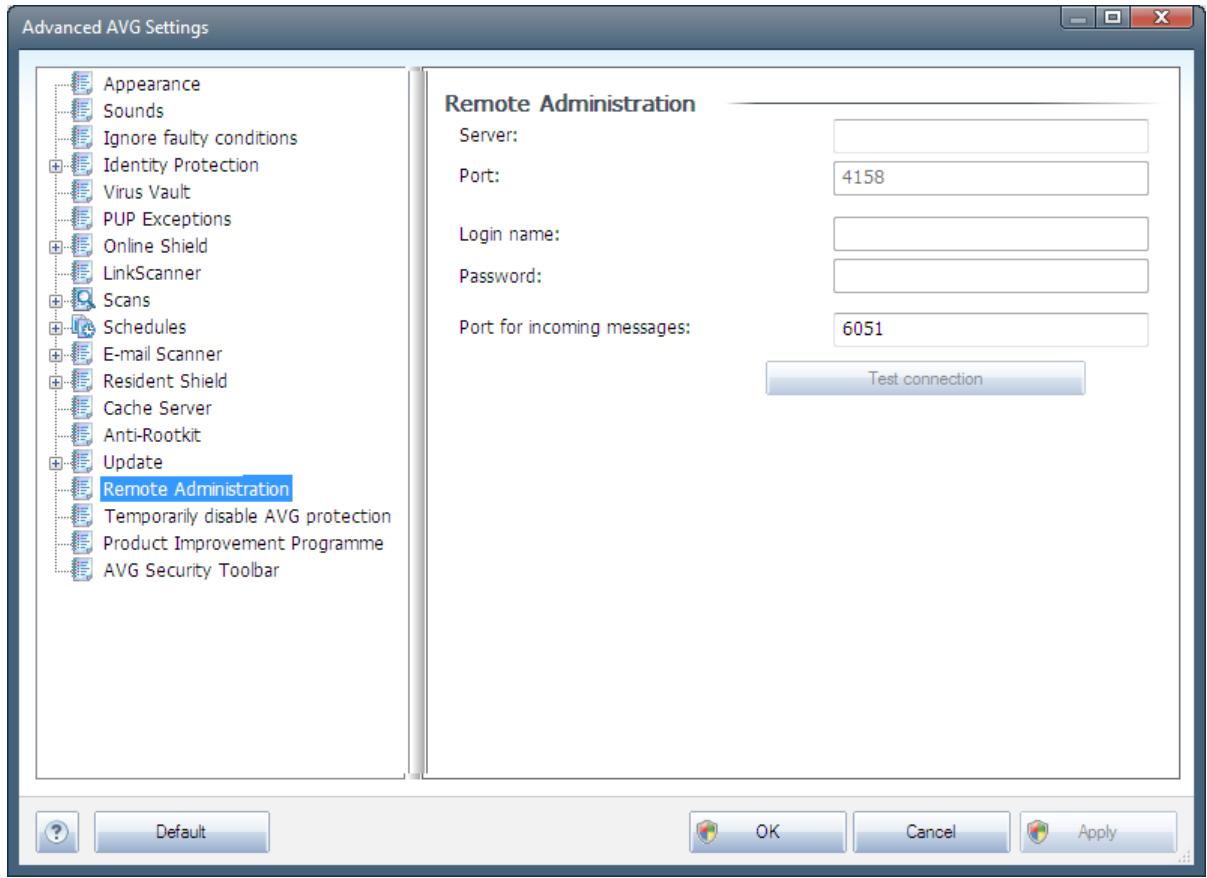Select the Update label
Viewport: 1207px width, 878px height.
[x=133, y=462]
